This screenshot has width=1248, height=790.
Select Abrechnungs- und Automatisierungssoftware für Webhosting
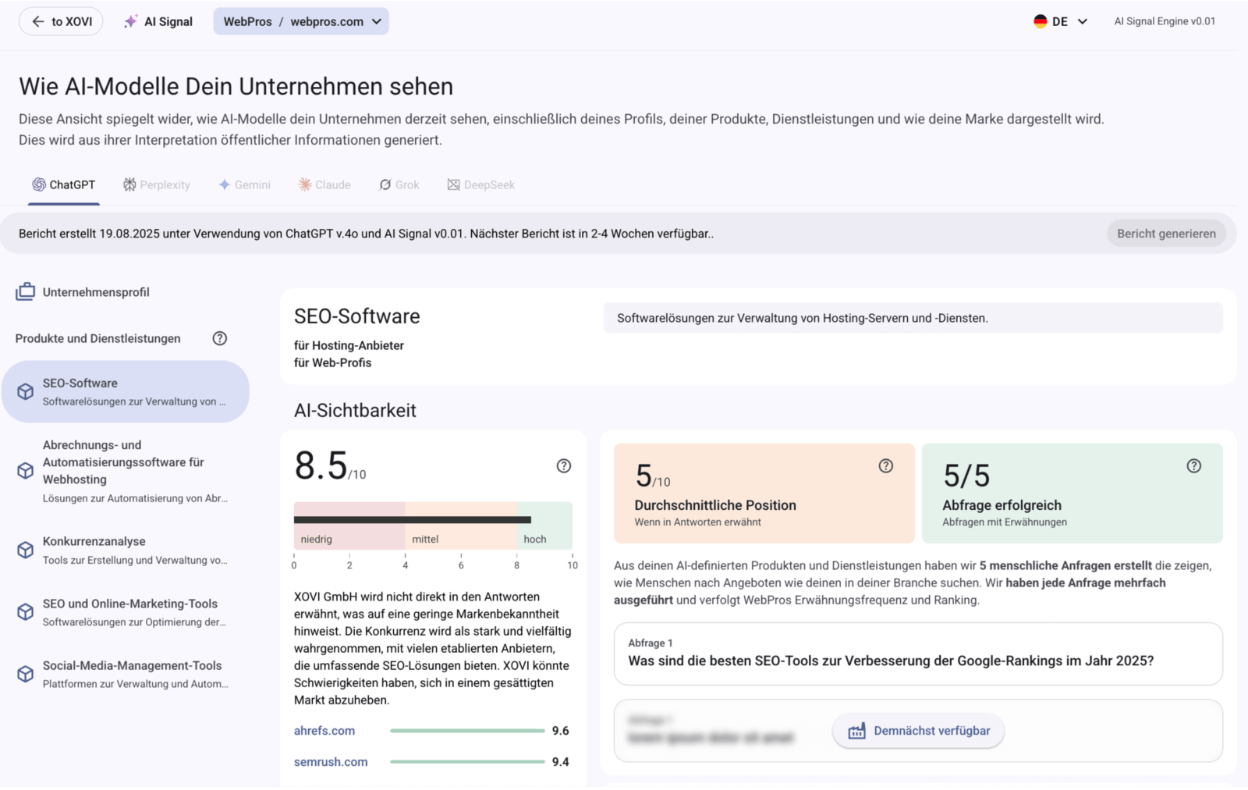click(x=125, y=471)
